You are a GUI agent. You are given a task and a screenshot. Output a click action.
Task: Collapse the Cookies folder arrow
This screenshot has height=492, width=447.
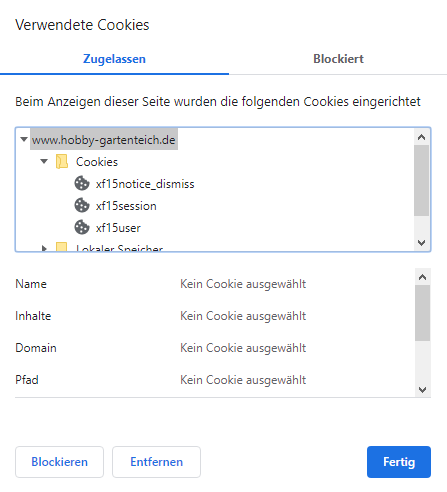pos(44,161)
